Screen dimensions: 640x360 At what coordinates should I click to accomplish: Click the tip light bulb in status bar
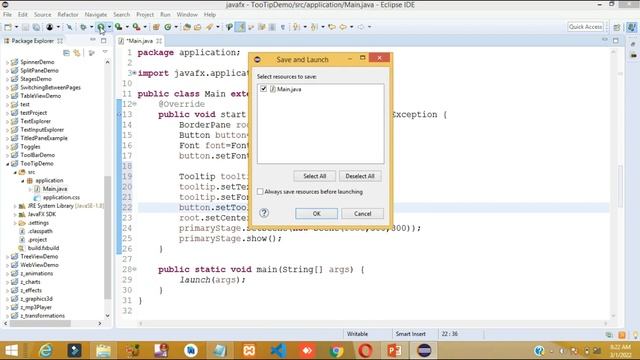[635, 335]
